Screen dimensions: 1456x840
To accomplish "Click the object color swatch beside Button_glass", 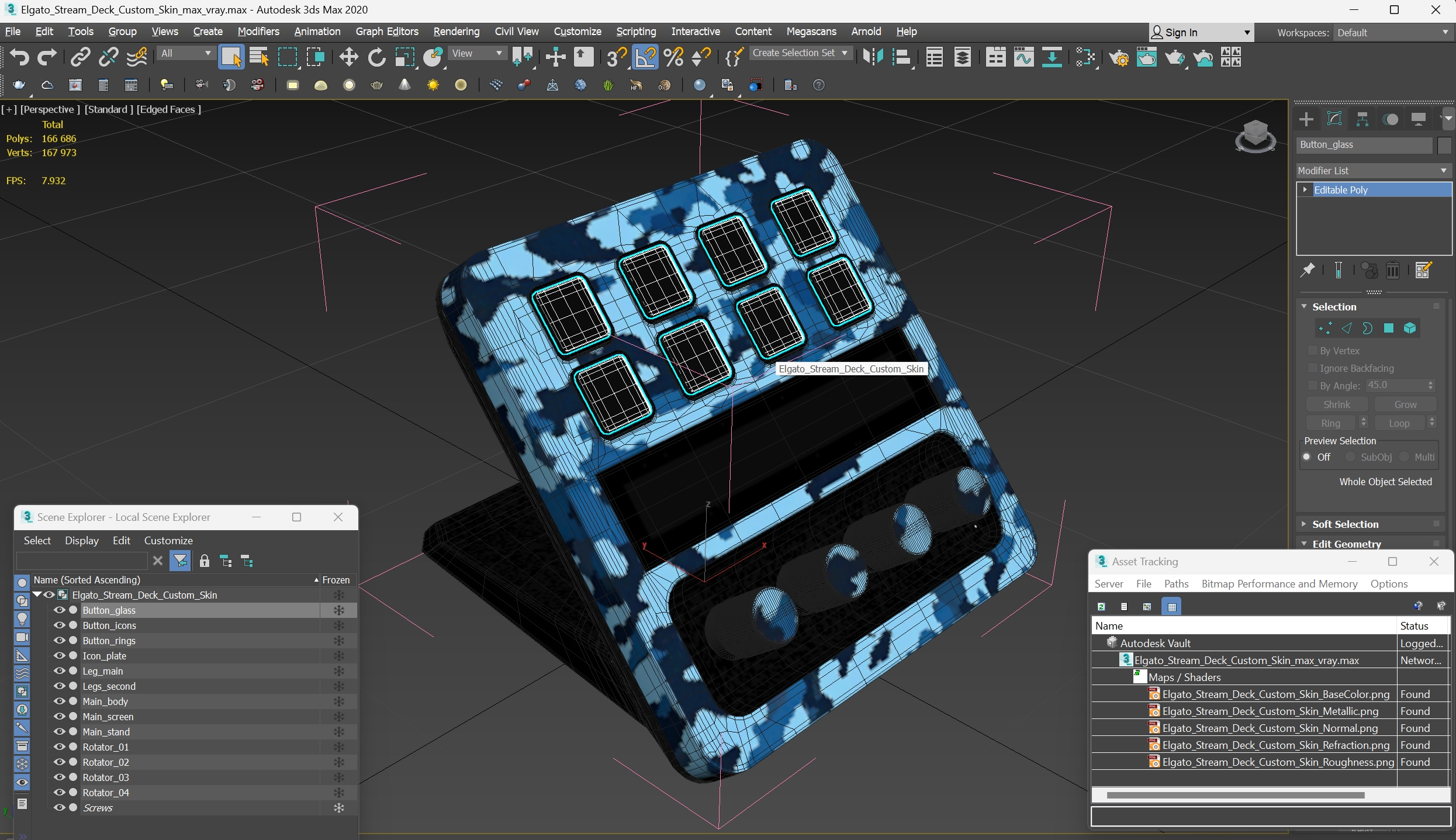I will coord(1444,145).
